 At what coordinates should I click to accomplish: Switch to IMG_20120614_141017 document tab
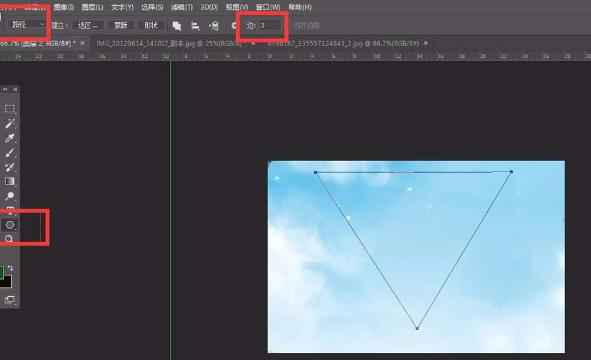[169, 44]
